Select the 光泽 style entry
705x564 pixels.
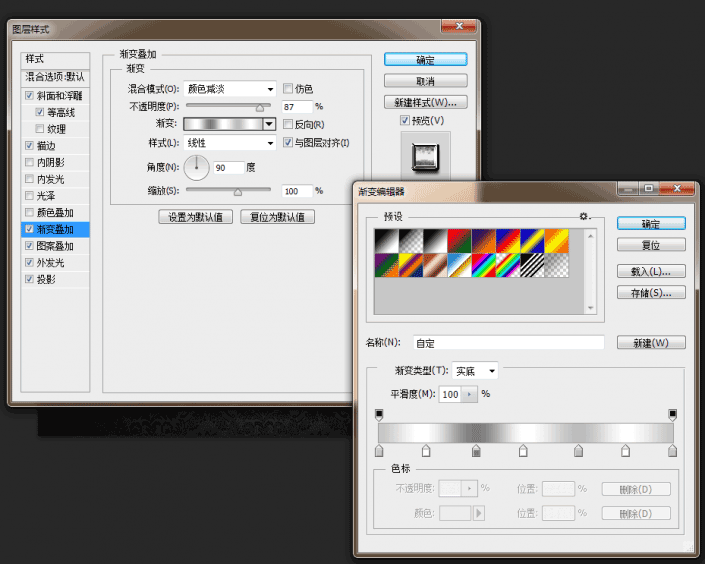[x=55, y=196]
